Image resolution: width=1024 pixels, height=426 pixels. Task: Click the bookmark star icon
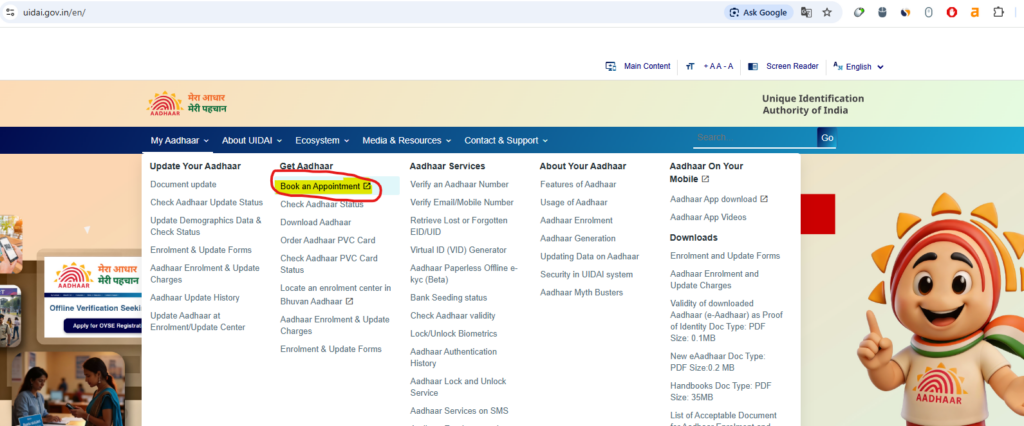[x=827, y=12]
